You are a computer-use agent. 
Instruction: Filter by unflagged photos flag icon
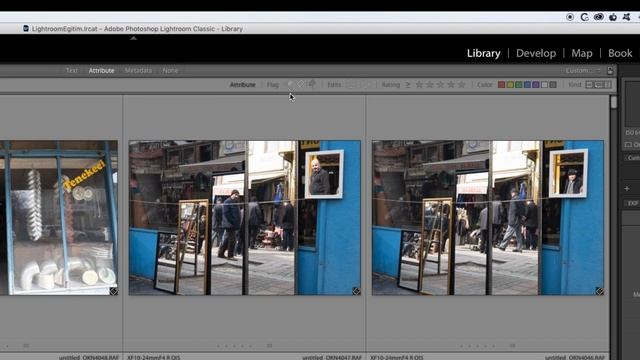(301, 84)
